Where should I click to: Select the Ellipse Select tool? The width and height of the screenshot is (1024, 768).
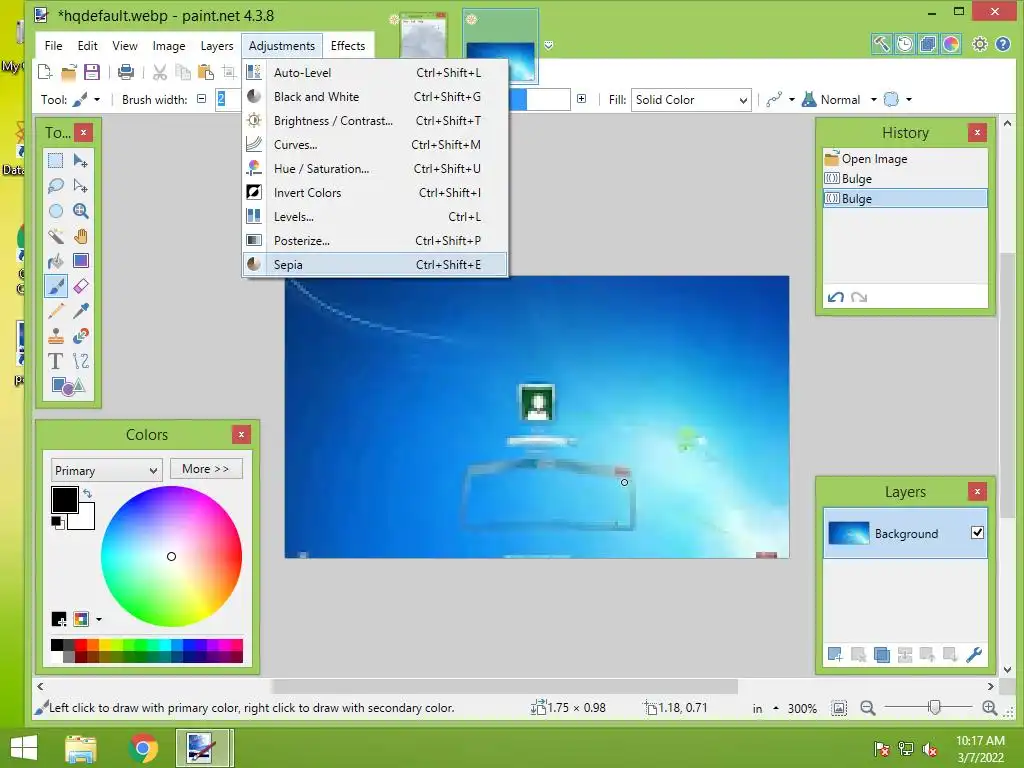(x=56, y=211)
